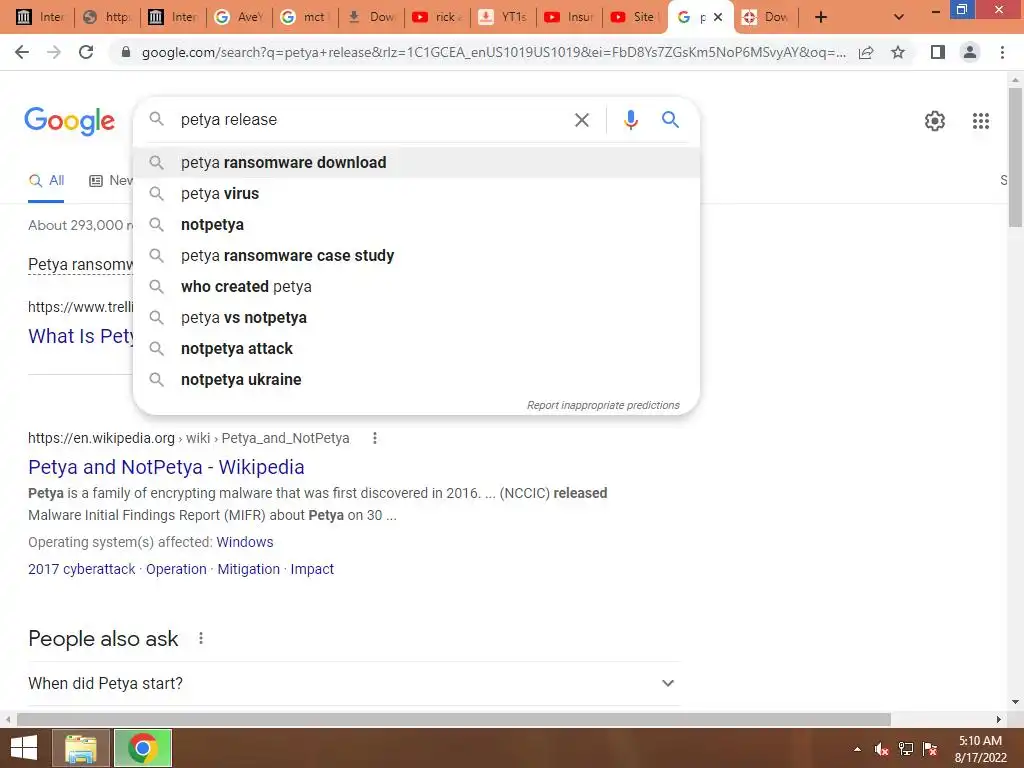Select the Chrome taskbar button
1024x768 pixels.
point(143,748)
